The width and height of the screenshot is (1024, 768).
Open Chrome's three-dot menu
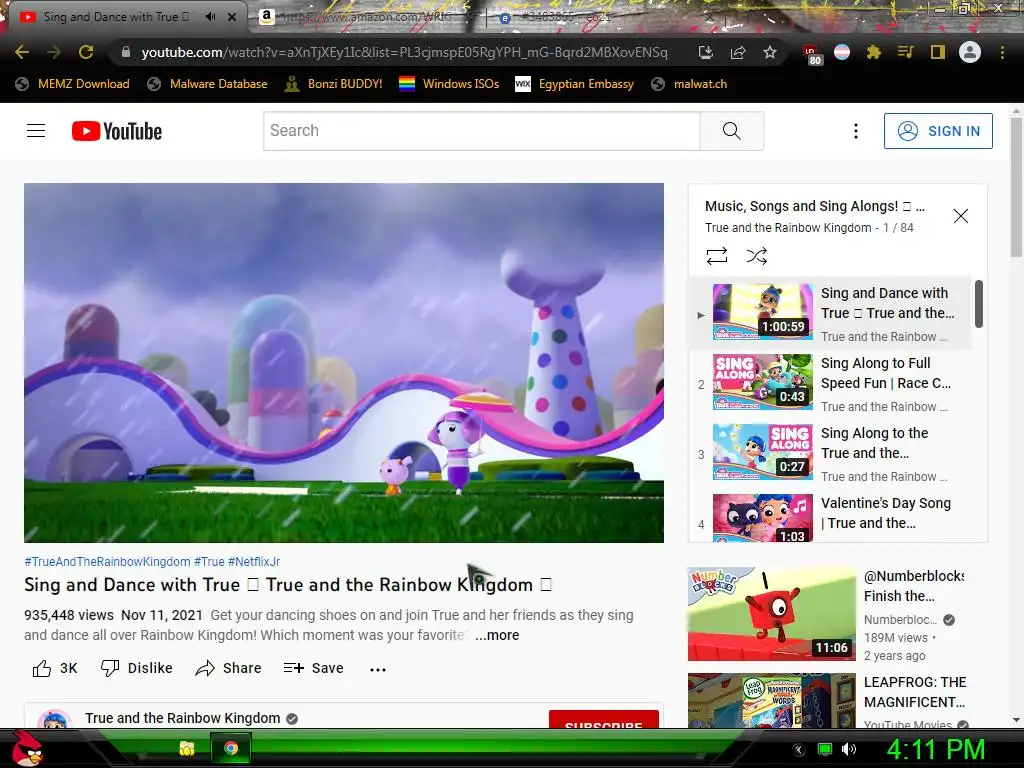[x=1002, y=52]
